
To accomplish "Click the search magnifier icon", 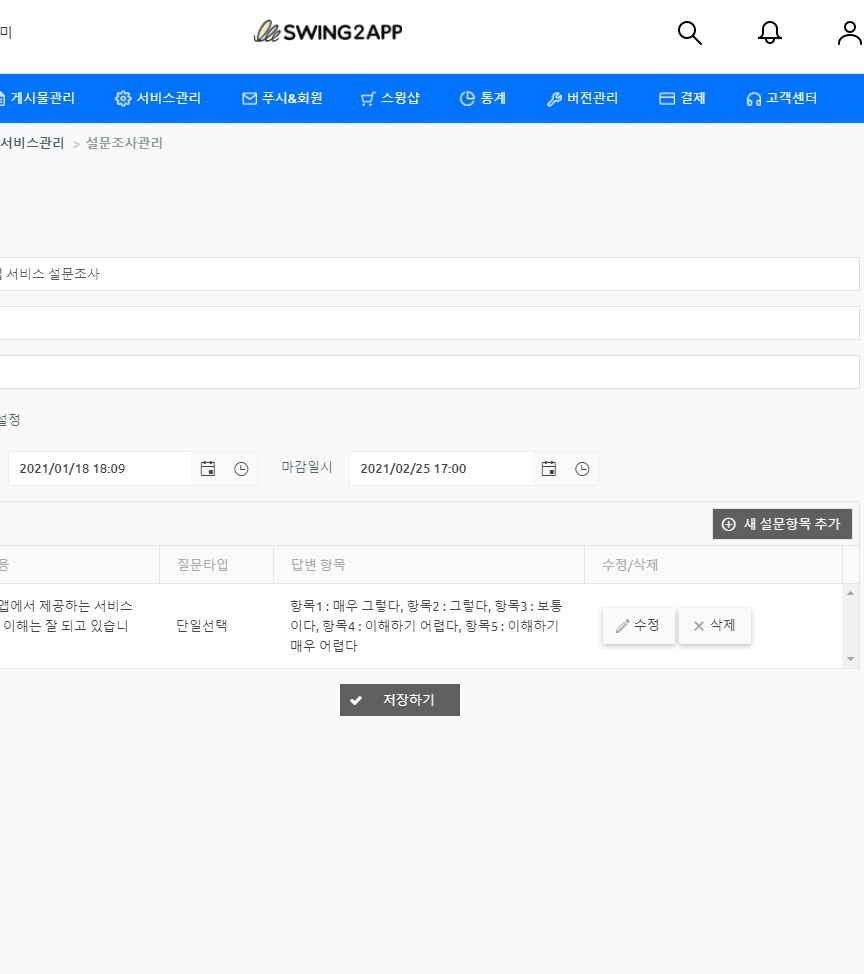I will (690, 33).
